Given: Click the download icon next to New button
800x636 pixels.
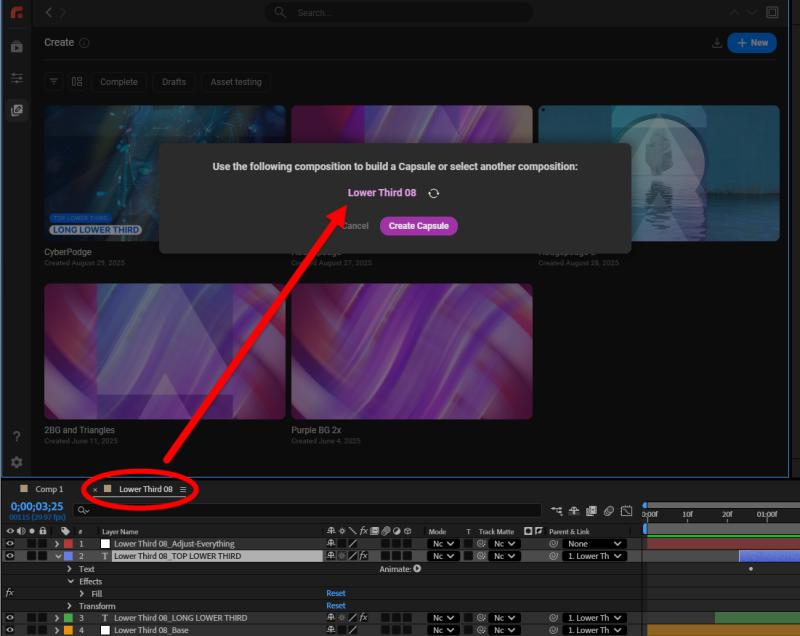Looking at the screenshot, I should click(718, 43).
